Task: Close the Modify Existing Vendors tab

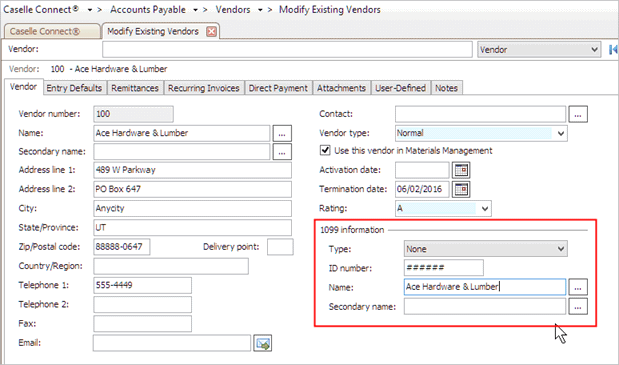Action: [212, 32]
